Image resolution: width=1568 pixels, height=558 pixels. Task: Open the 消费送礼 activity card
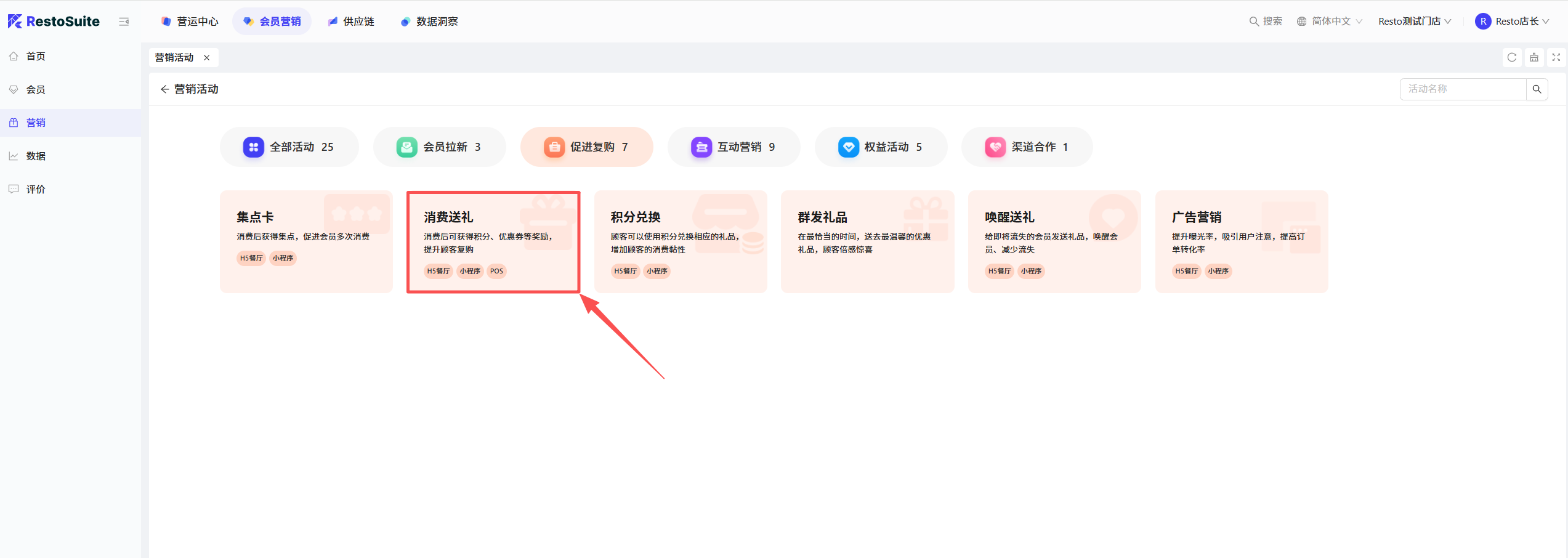pos(493,242)
